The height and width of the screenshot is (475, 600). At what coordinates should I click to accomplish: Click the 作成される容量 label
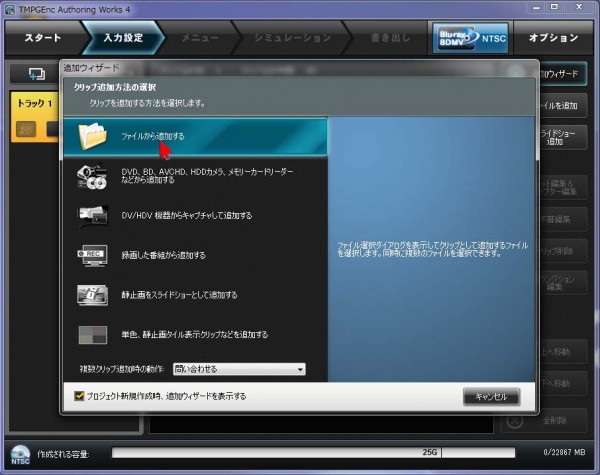point(63,454)
